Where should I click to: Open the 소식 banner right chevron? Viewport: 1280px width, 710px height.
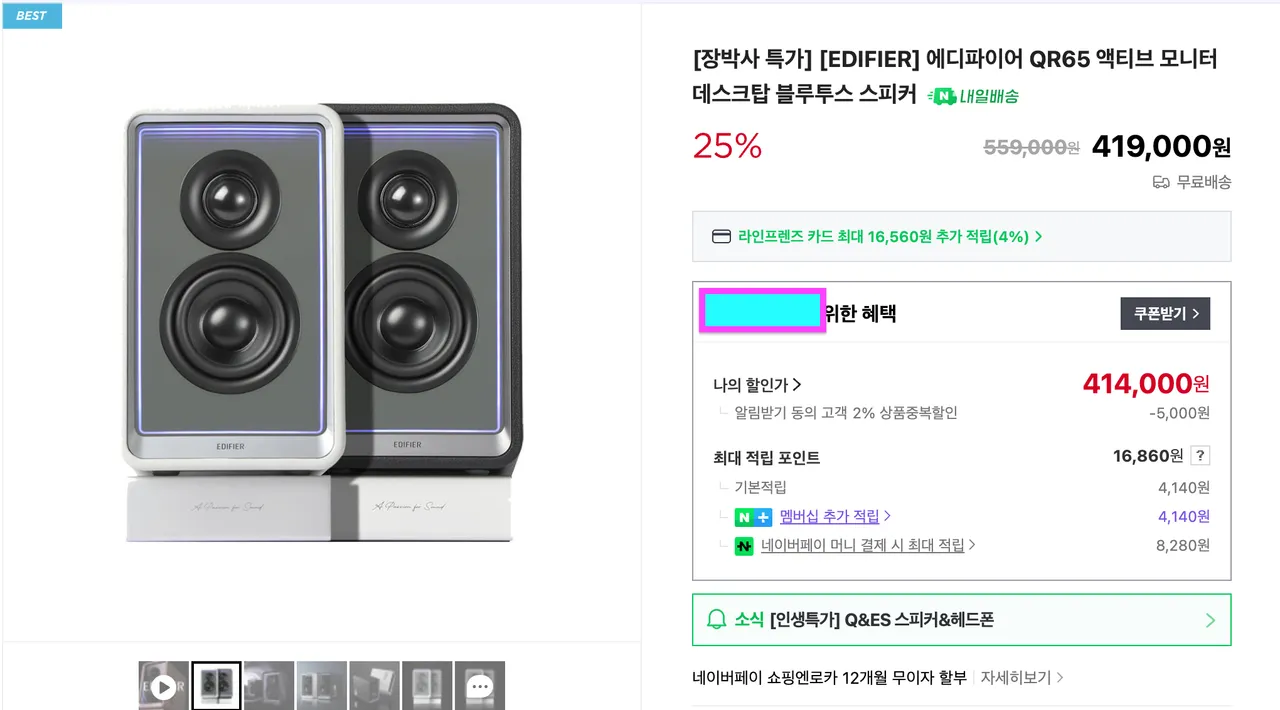coord(1210,620)
